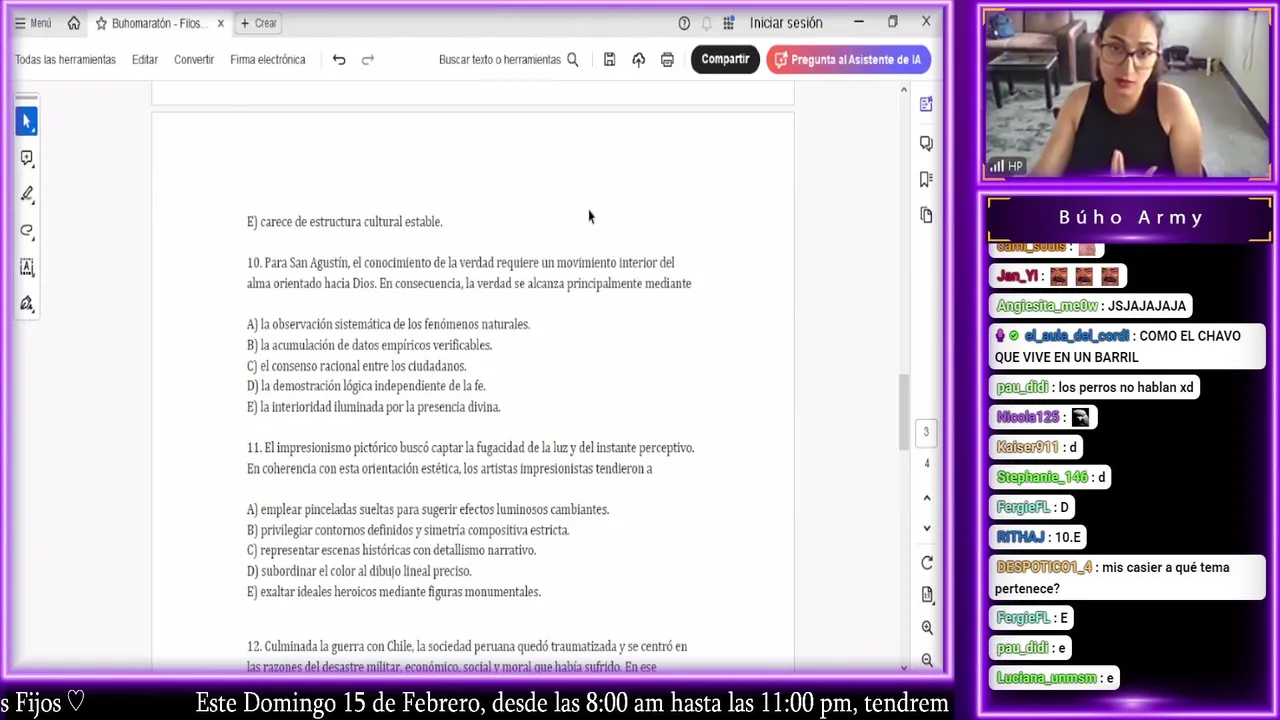The height and width of the screenshot is (720, 1280).
Task: Click the + Crear button
Action: [x=259, y=23]
